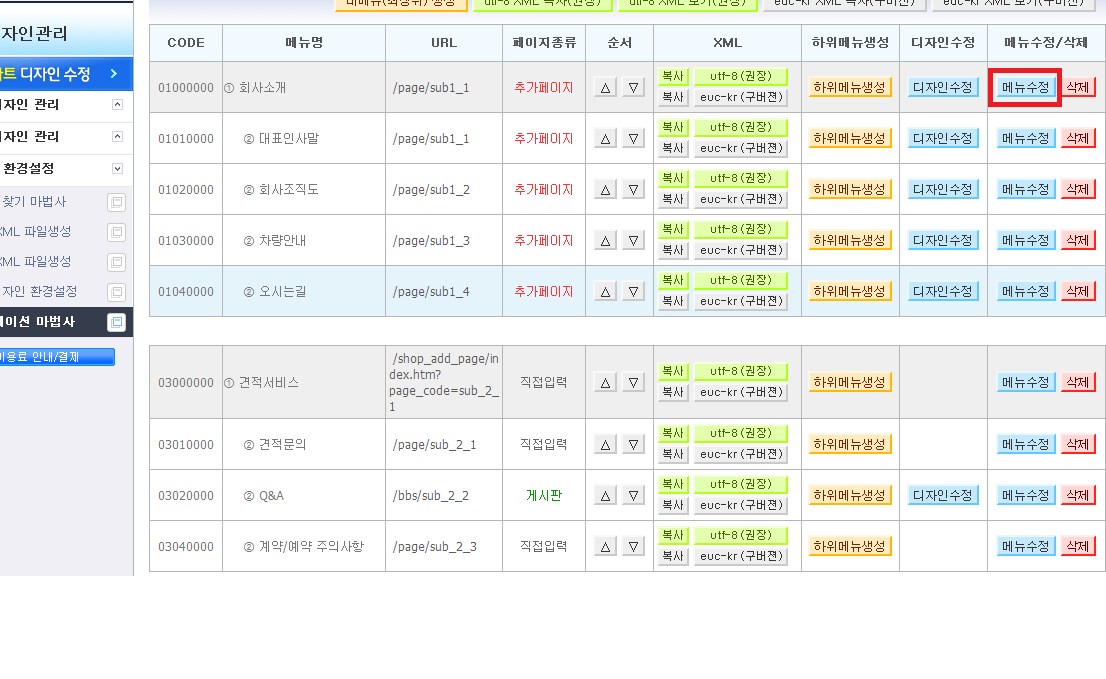Collapse the first 자인 관리 sidebar section
Viewport: 1106px width, 679px height.
point(118,104)
